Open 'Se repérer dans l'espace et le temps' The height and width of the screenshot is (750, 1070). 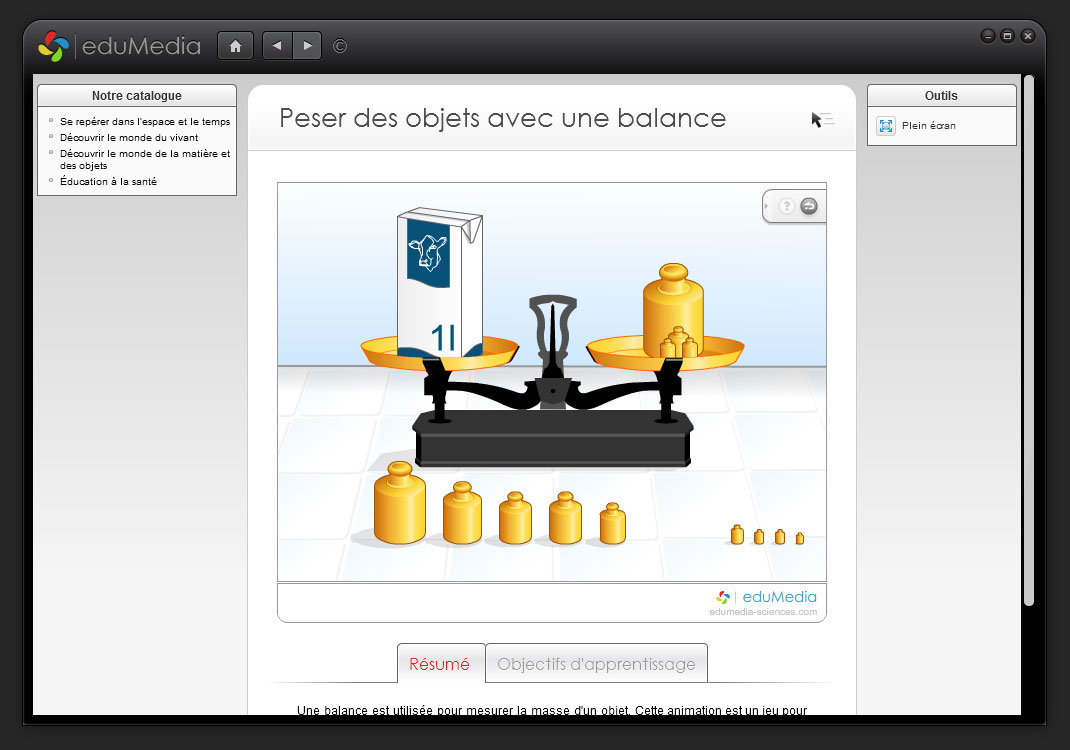(144, 122)
